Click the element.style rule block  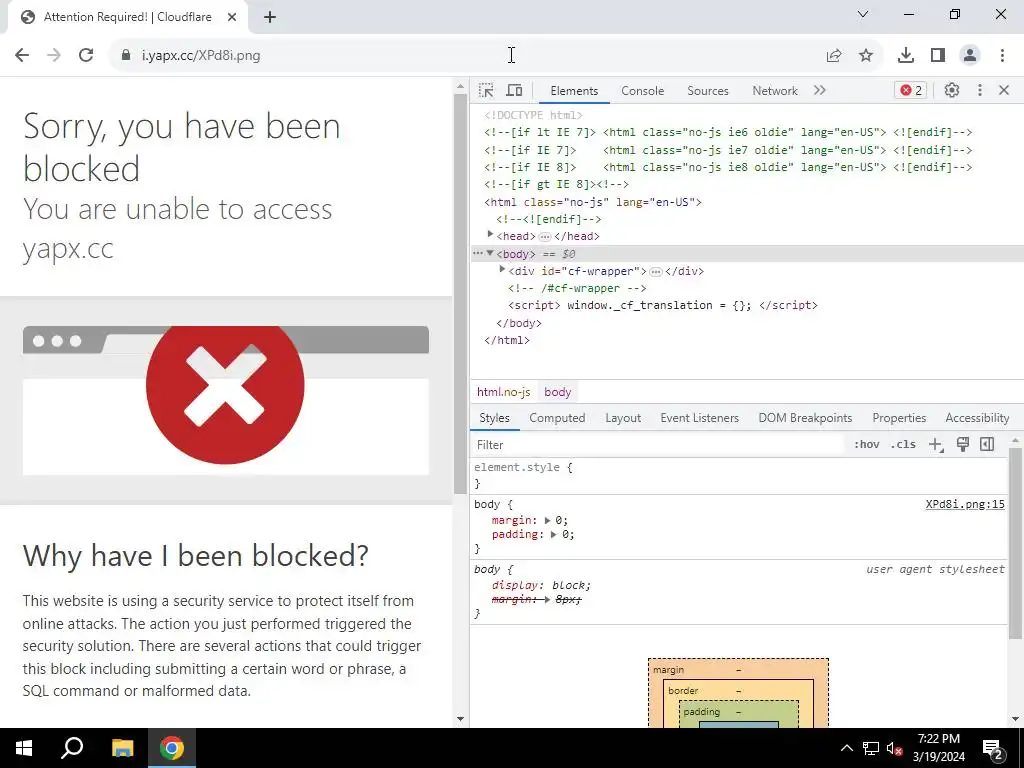[x=739, y=475]
